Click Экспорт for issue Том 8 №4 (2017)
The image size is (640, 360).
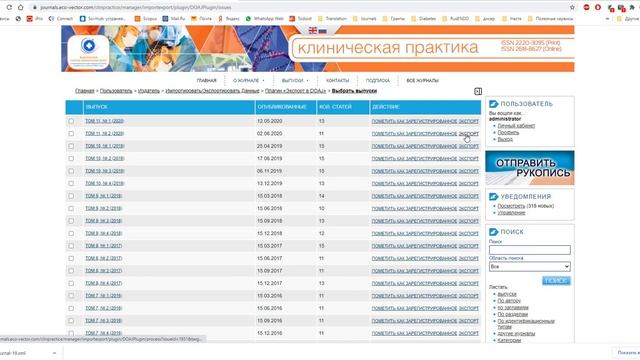[x=469, y=283]
